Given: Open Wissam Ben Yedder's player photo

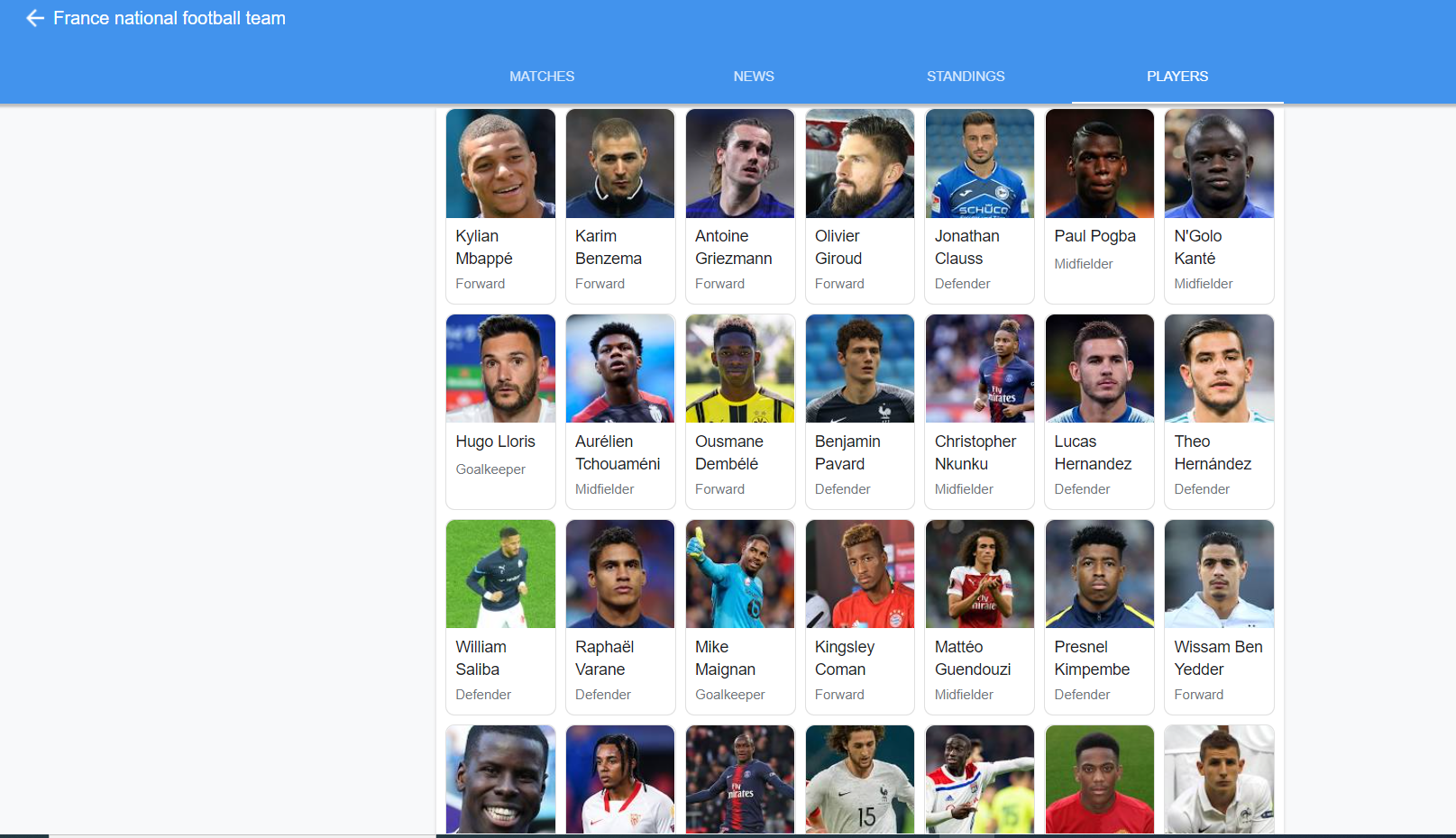Looking at the screenshot, I should [x=1219, y=574].
